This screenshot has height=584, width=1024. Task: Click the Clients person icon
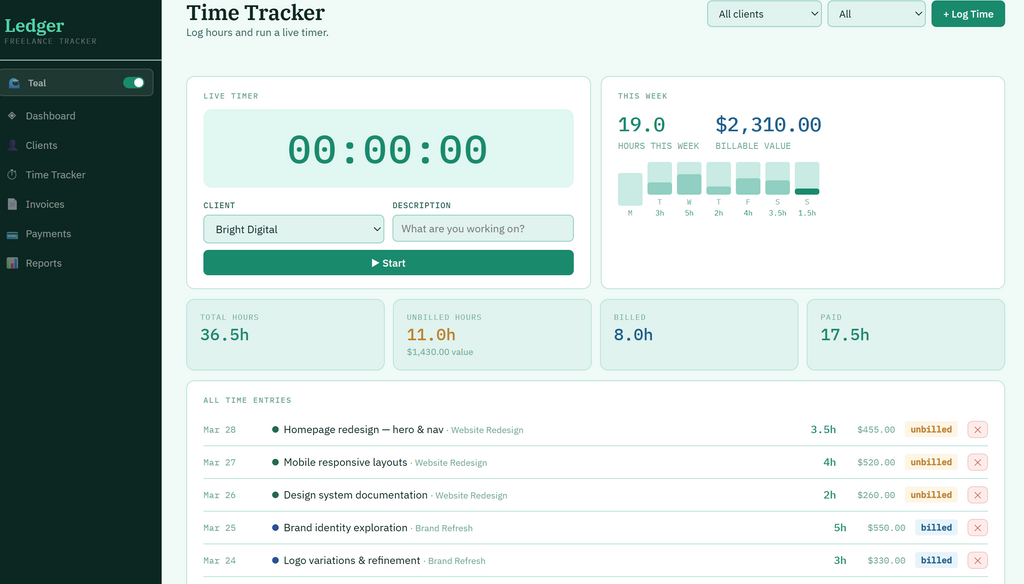(12, 145)
